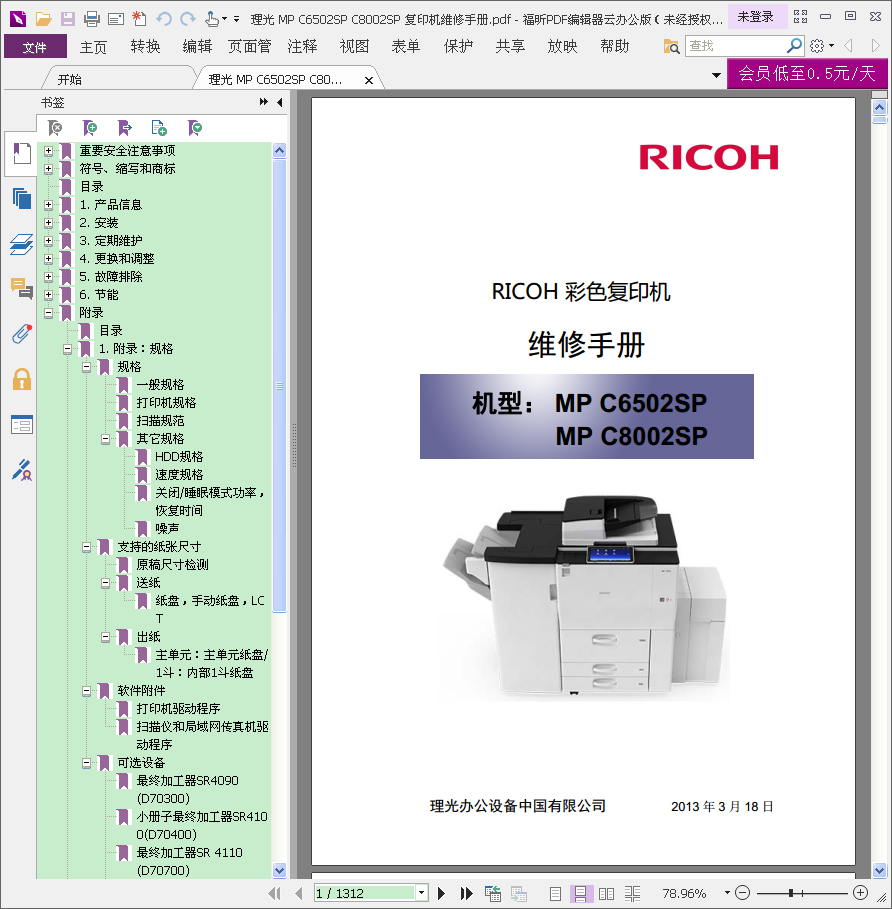Click bookmark with green dropdown icon
The width and height of the screenshot is (892, 909).
(x=195, y=128)
